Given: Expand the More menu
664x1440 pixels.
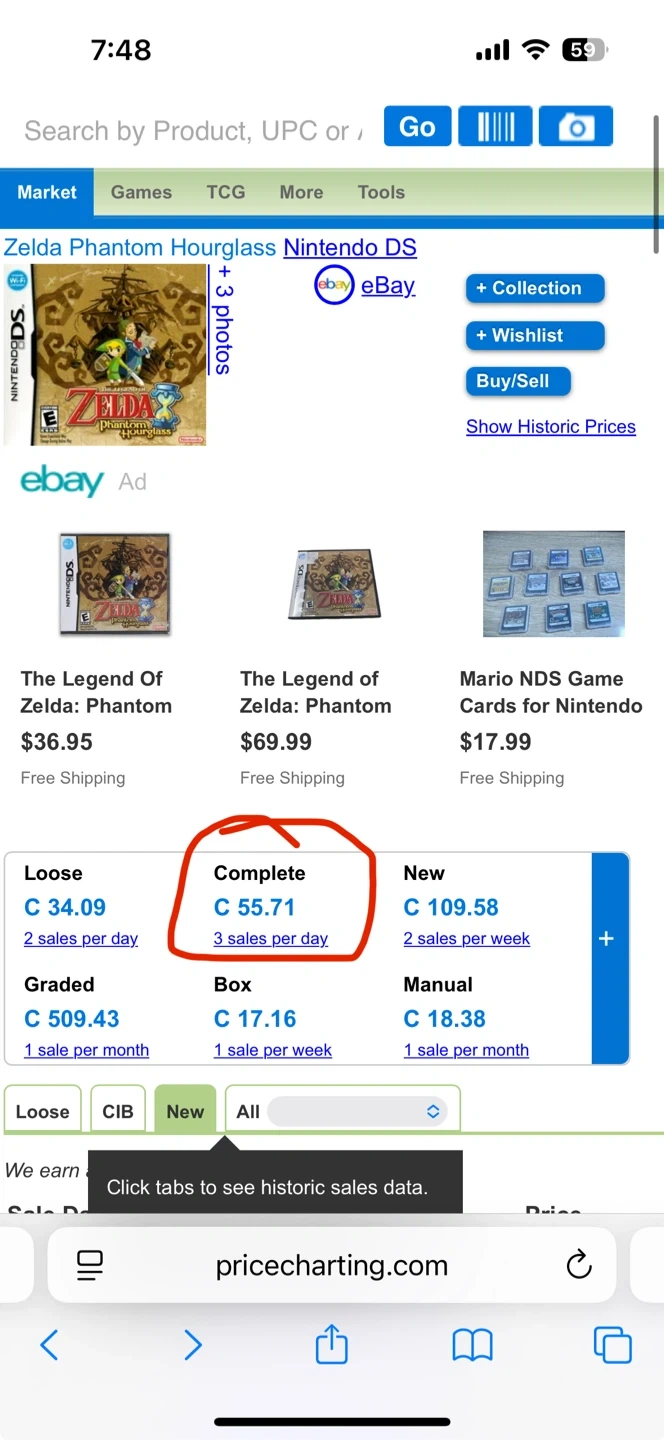Looking at the screenshot, I should click(301, 192).
